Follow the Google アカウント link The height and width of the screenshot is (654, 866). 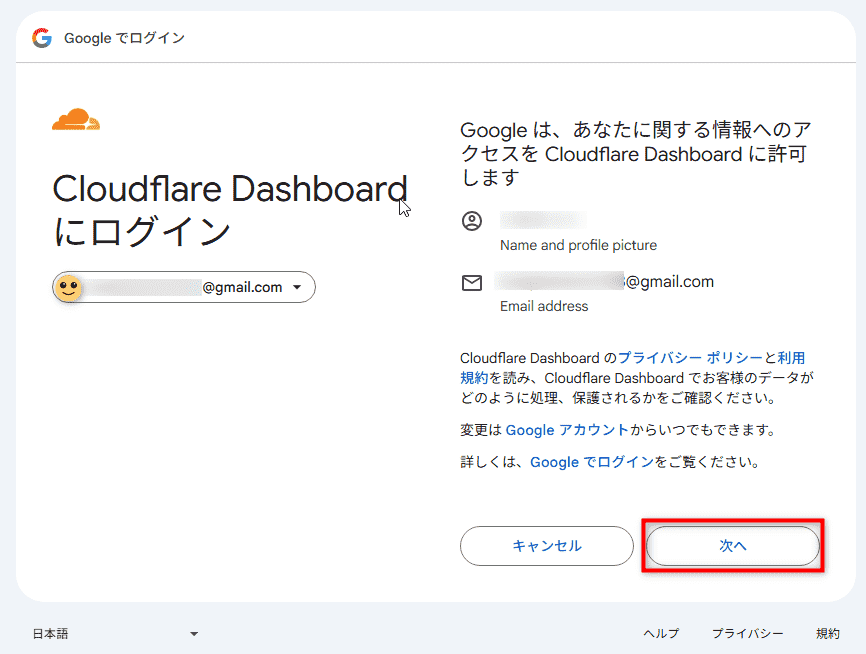click(567, 430)
